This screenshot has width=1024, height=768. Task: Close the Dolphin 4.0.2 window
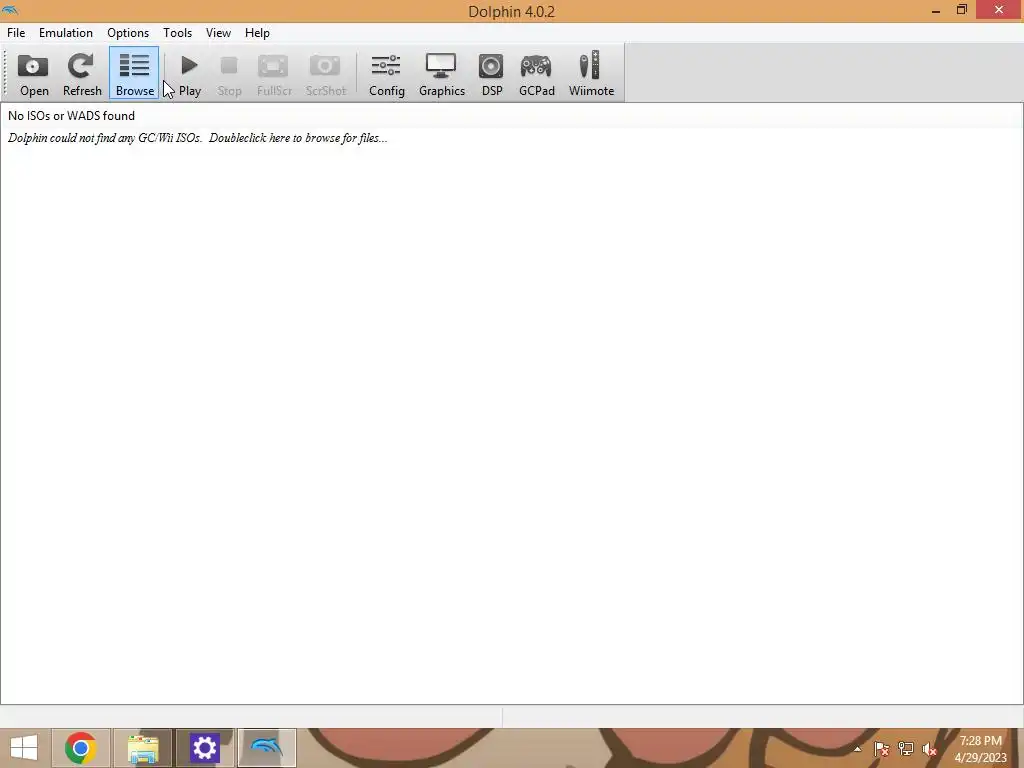pos(999,10)
